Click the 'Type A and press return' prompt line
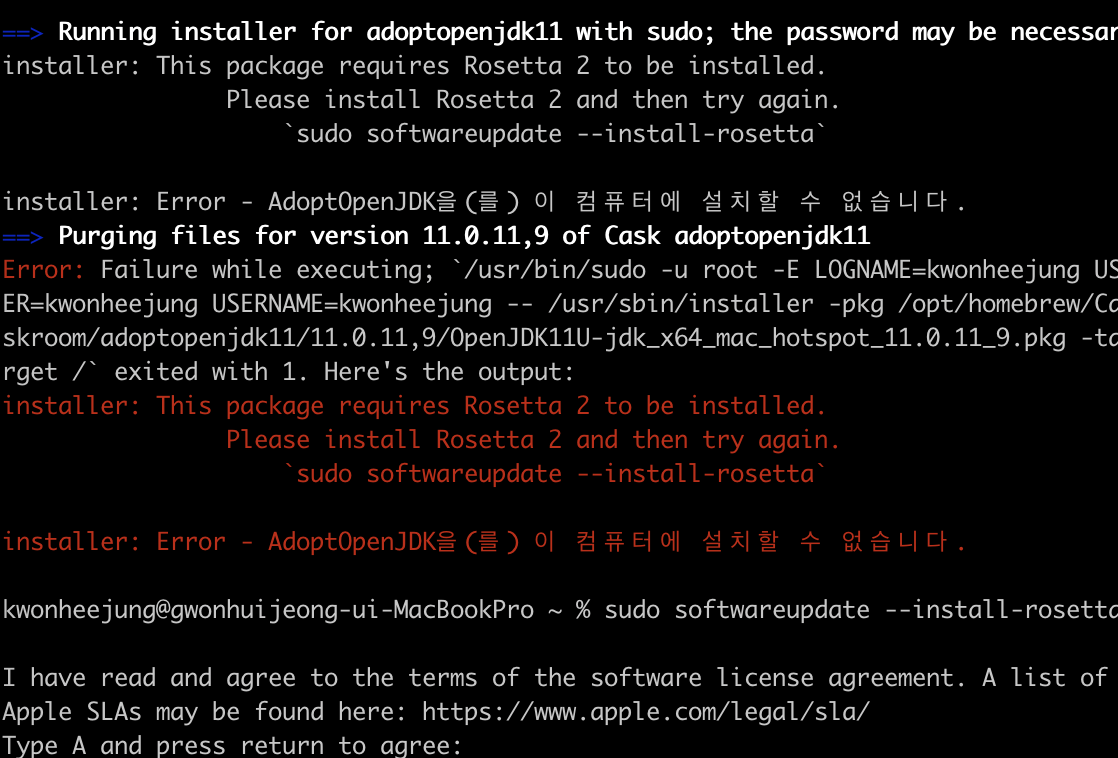 232,745
